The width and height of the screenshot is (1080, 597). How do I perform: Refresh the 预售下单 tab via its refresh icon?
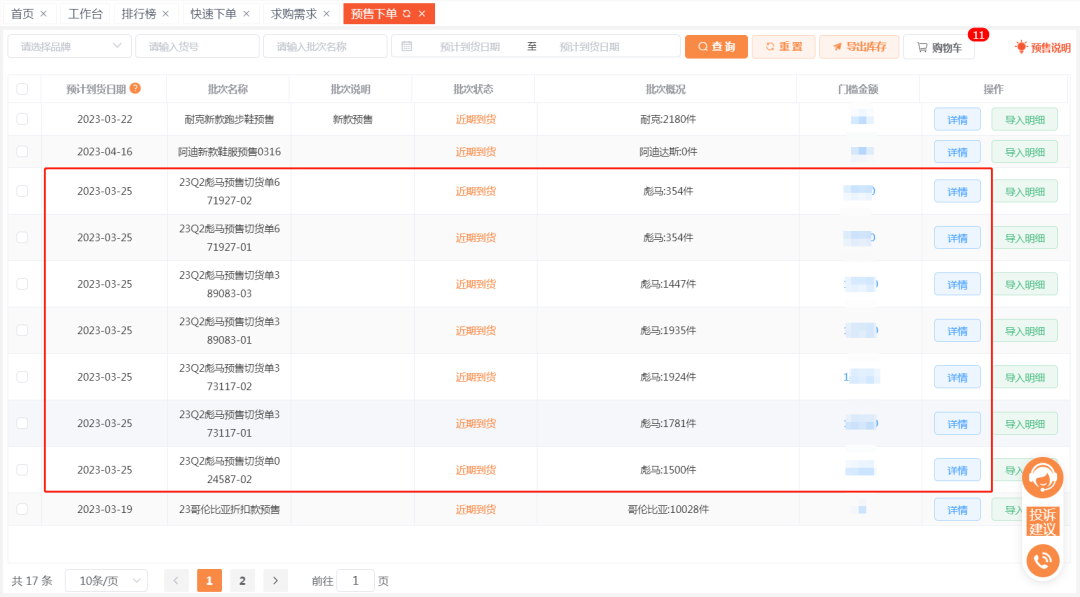coord(407,13)
